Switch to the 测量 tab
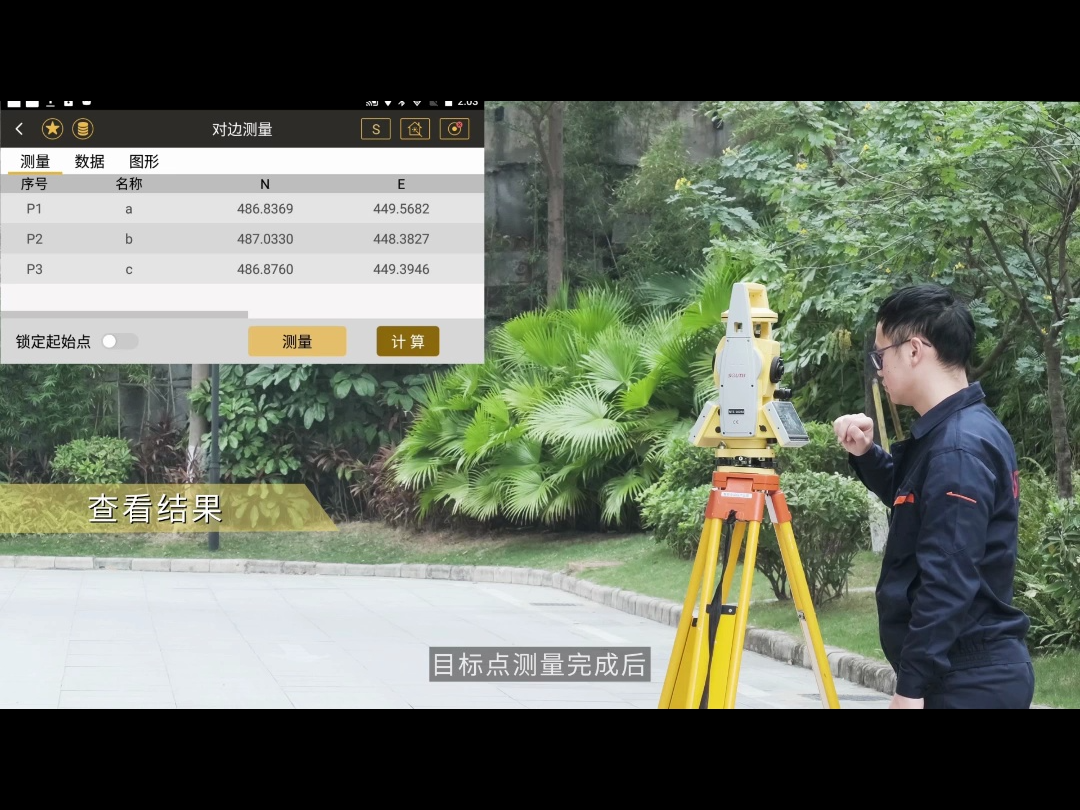 click(35, 161)
